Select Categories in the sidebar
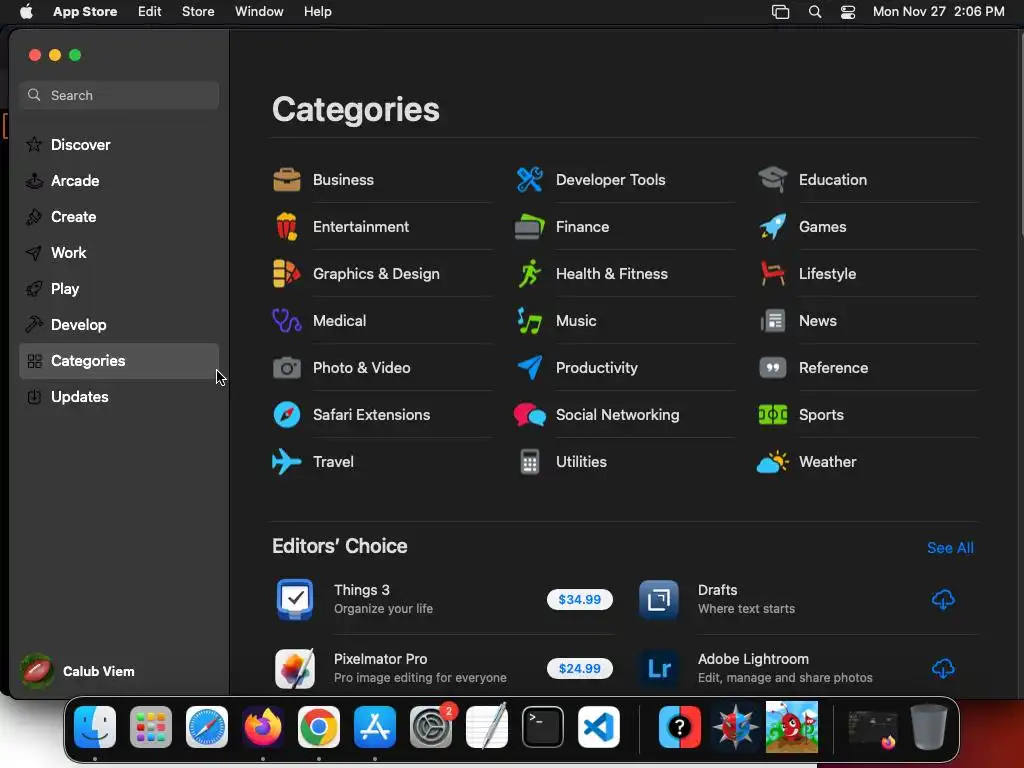 coord(119,360)
